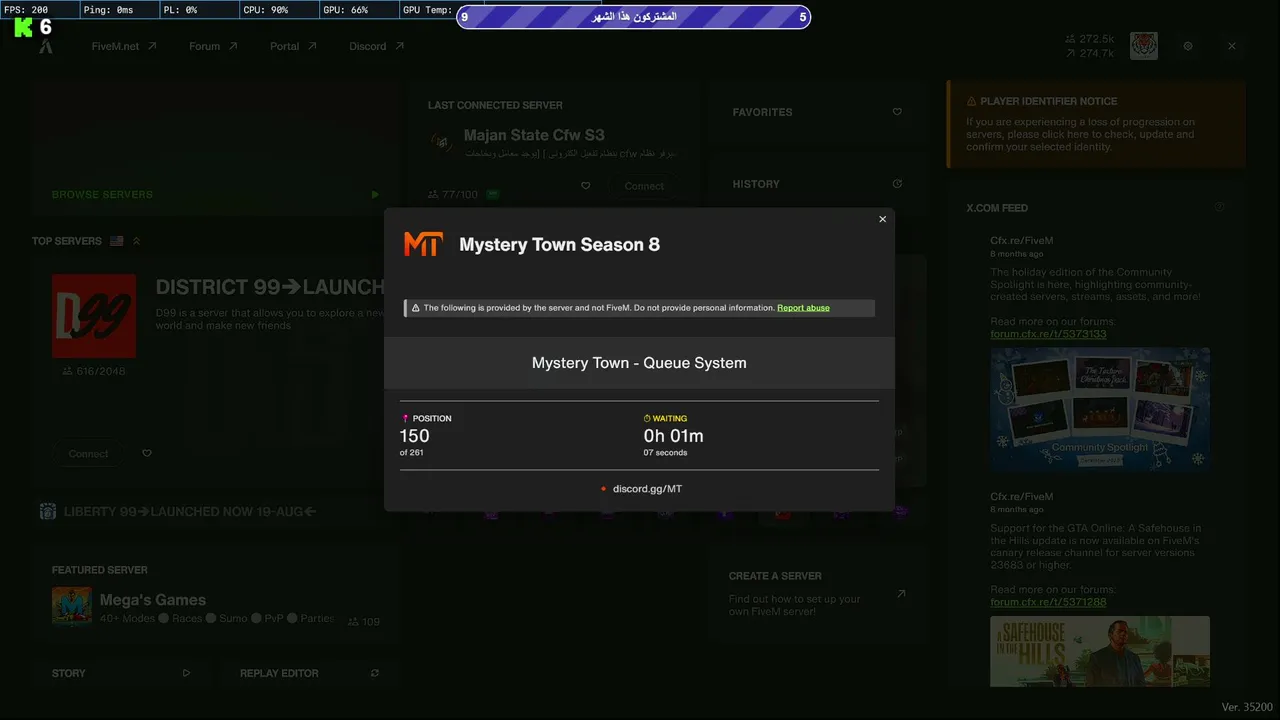The height and width of the screenshot is (720, 1280).
Task: Change the Top Servers region flag
Action: pyautogui.click(x=117, y=241)
